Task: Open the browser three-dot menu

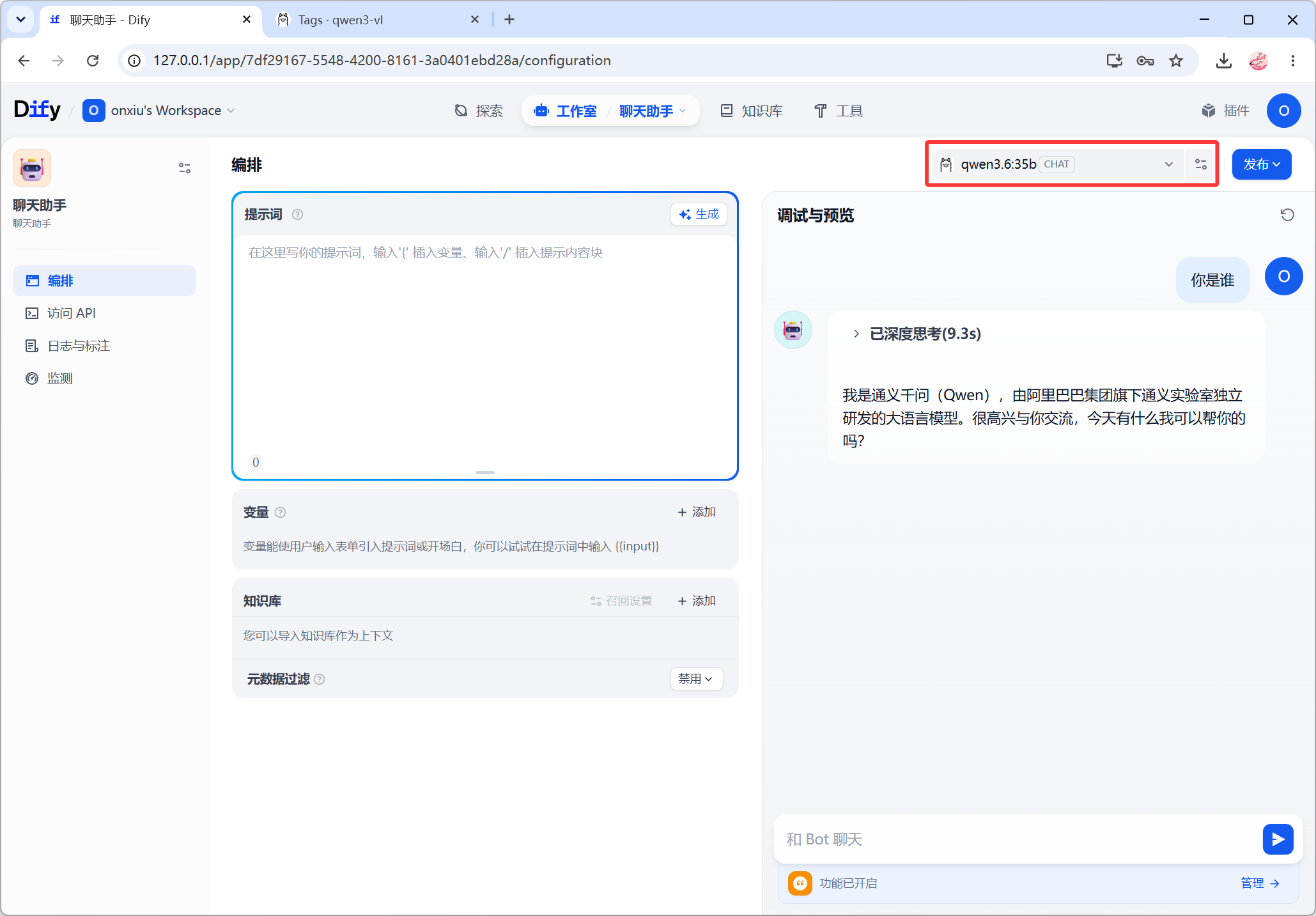Action: [x=1292, y=61]
